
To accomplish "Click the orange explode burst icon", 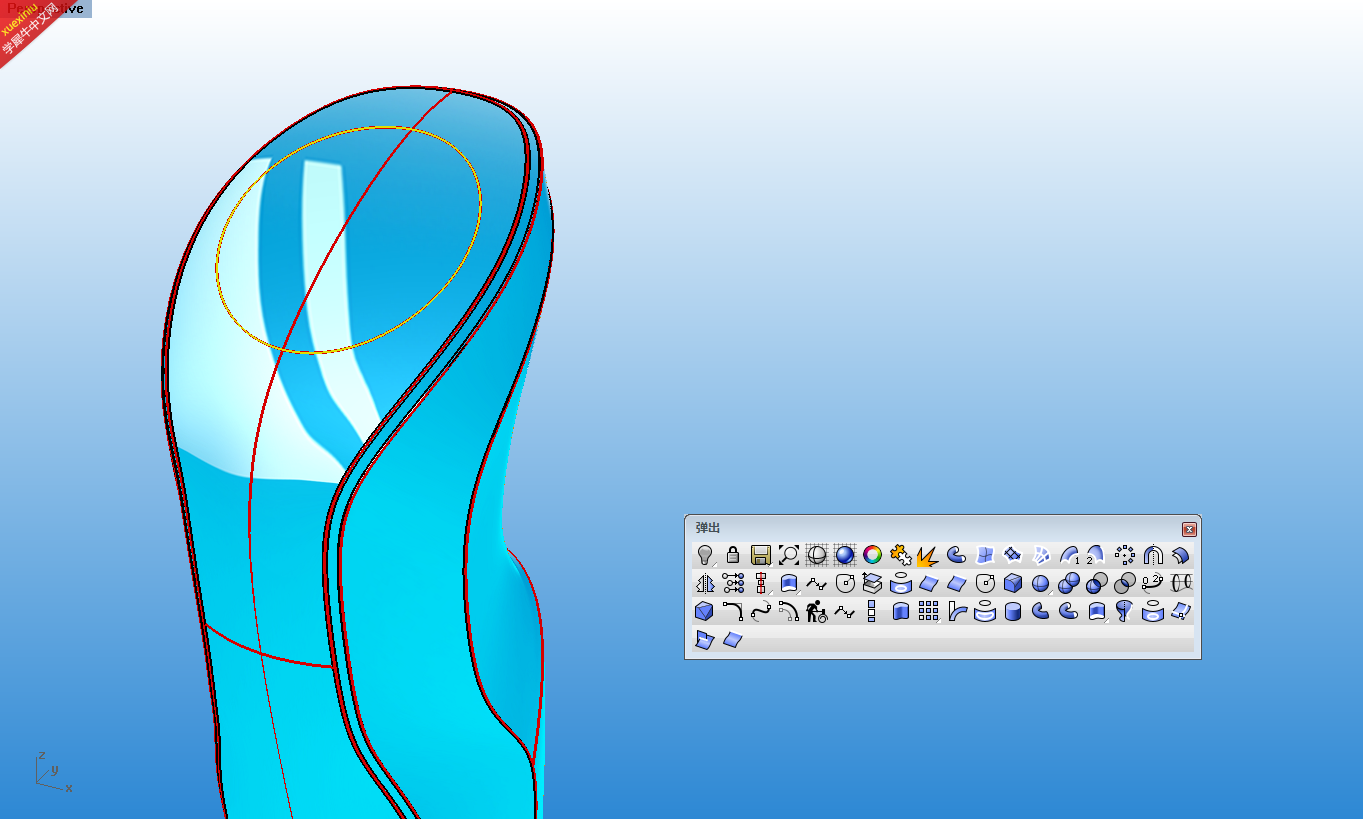I will click(928, 556).
